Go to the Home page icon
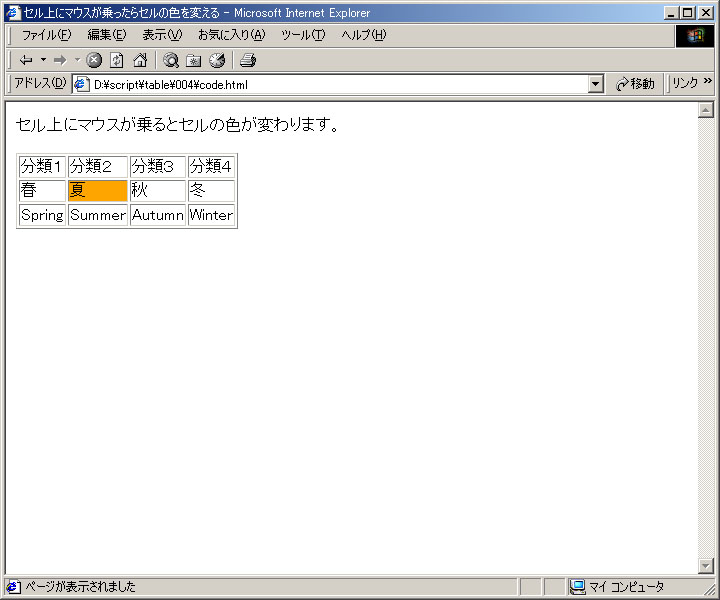 coord(140,60)
